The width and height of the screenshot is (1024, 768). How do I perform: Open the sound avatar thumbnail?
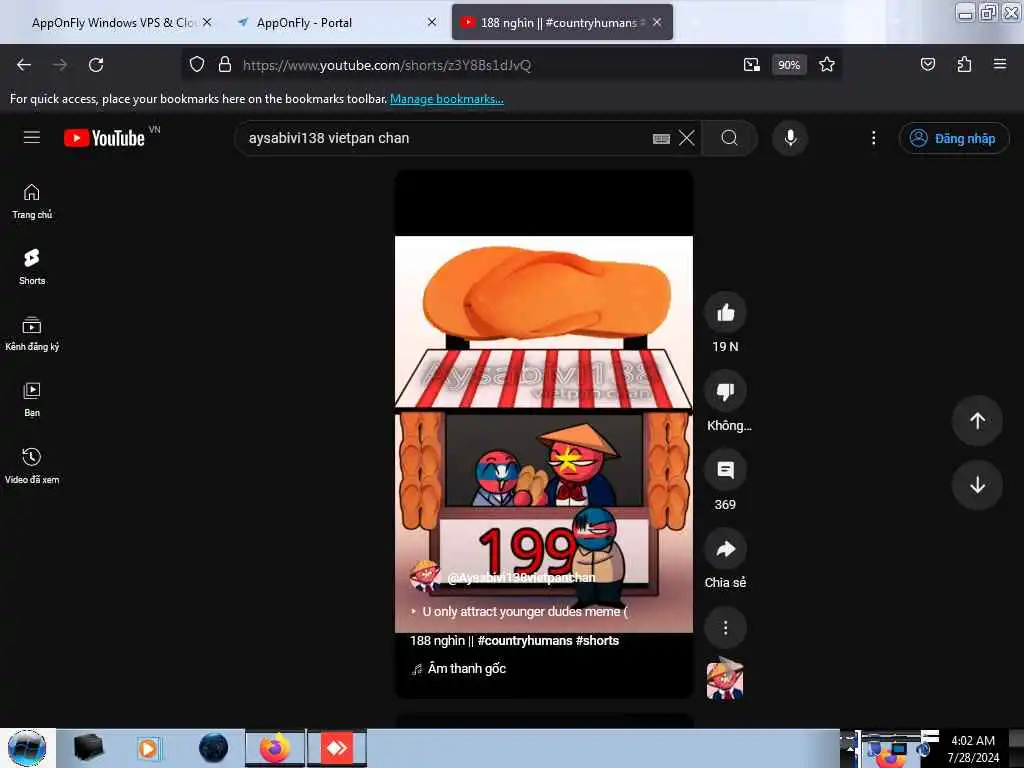click(x=725, y=679)
